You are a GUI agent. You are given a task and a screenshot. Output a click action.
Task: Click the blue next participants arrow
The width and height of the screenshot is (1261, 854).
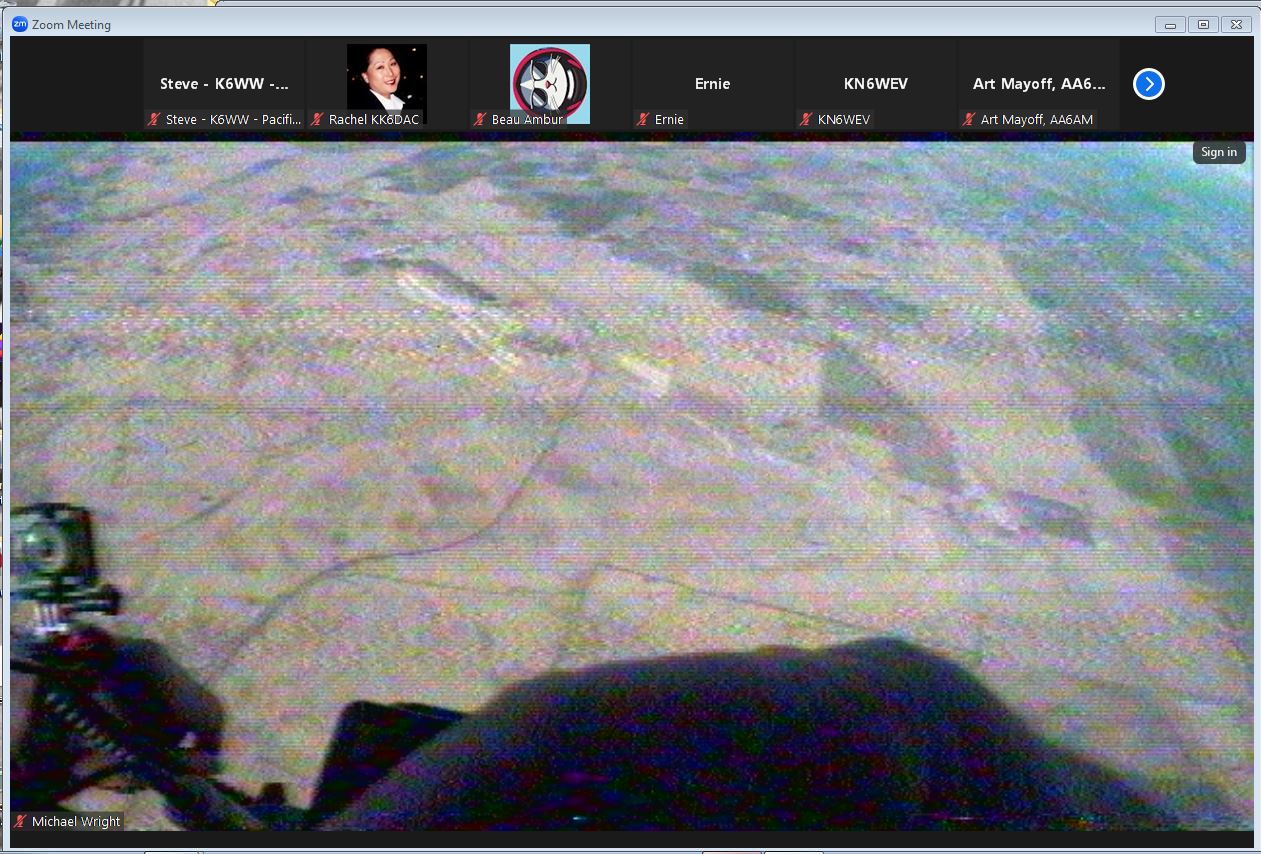pyautogui.click(x=1148, y=85)
